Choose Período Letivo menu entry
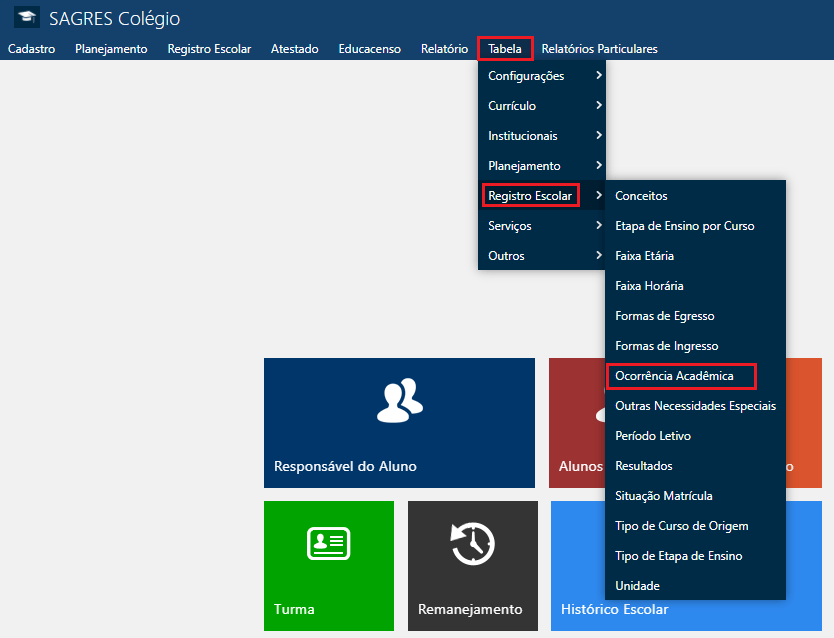Image resolution: width=834 pixels, height=638 pixels. [653, 436]
